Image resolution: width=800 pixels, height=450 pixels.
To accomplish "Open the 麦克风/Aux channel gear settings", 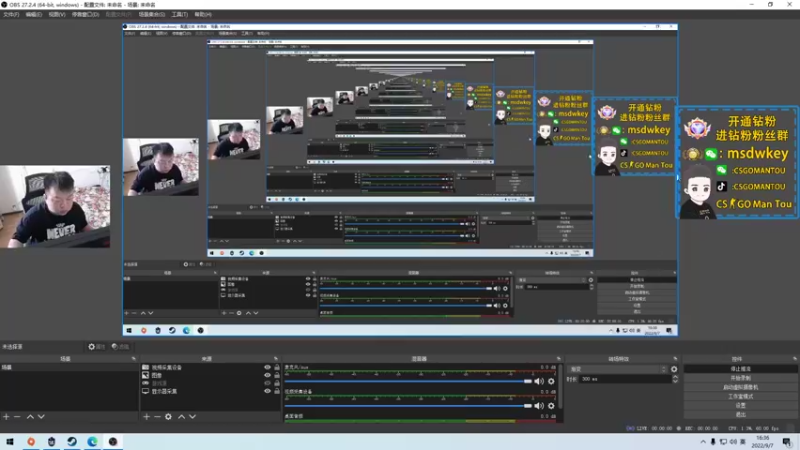I will 551,381.
